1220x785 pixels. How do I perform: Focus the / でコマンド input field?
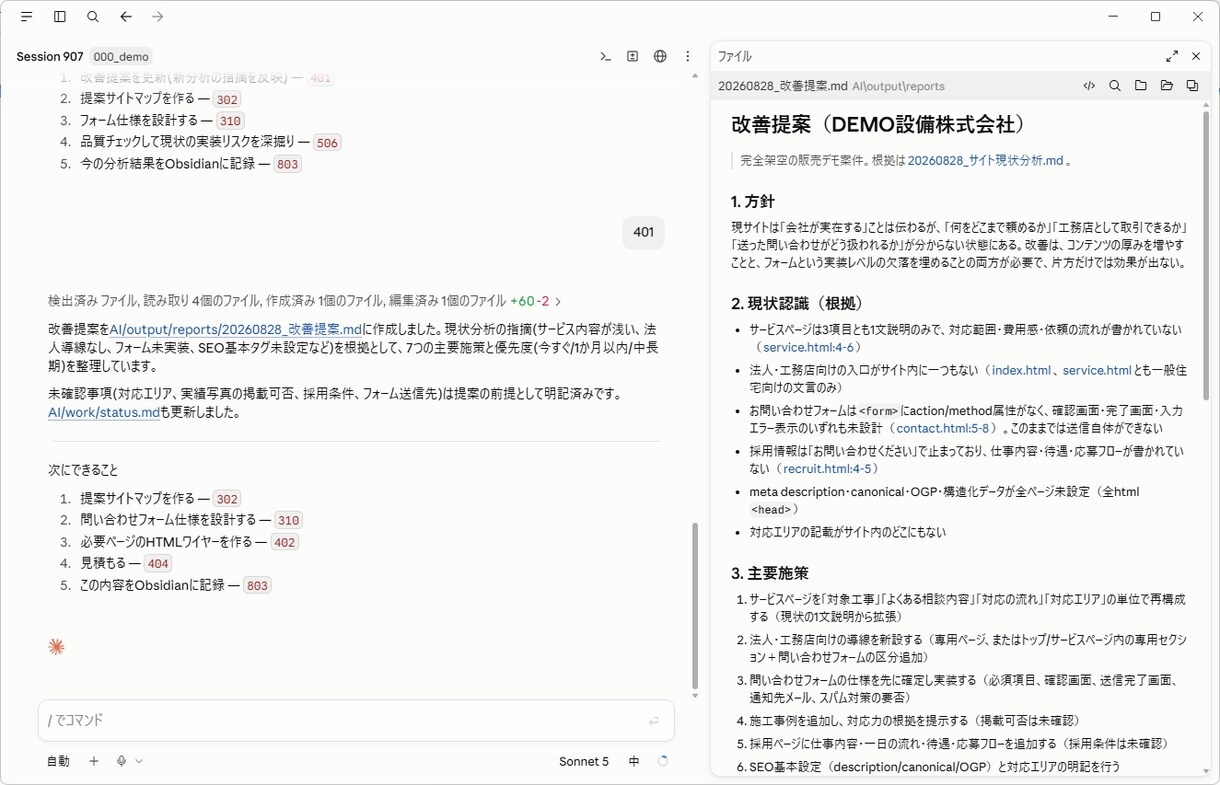[x=356, y=720]
